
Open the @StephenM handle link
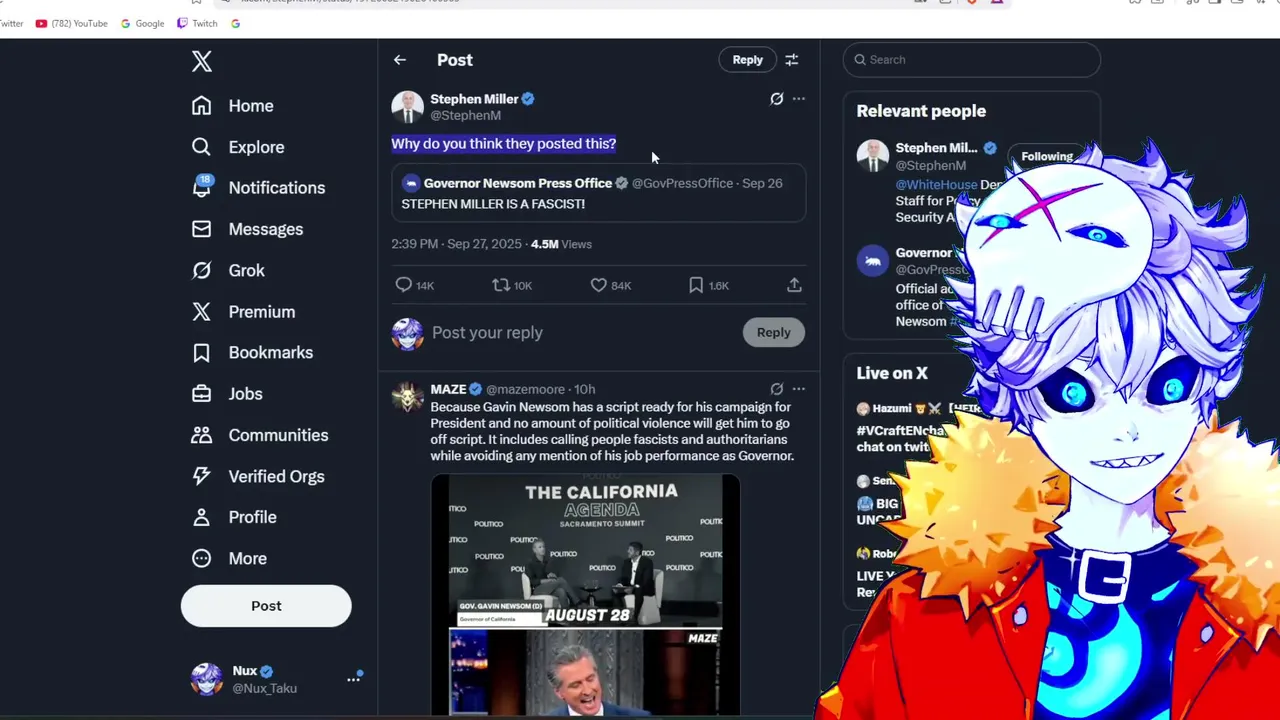coord(465,115)
